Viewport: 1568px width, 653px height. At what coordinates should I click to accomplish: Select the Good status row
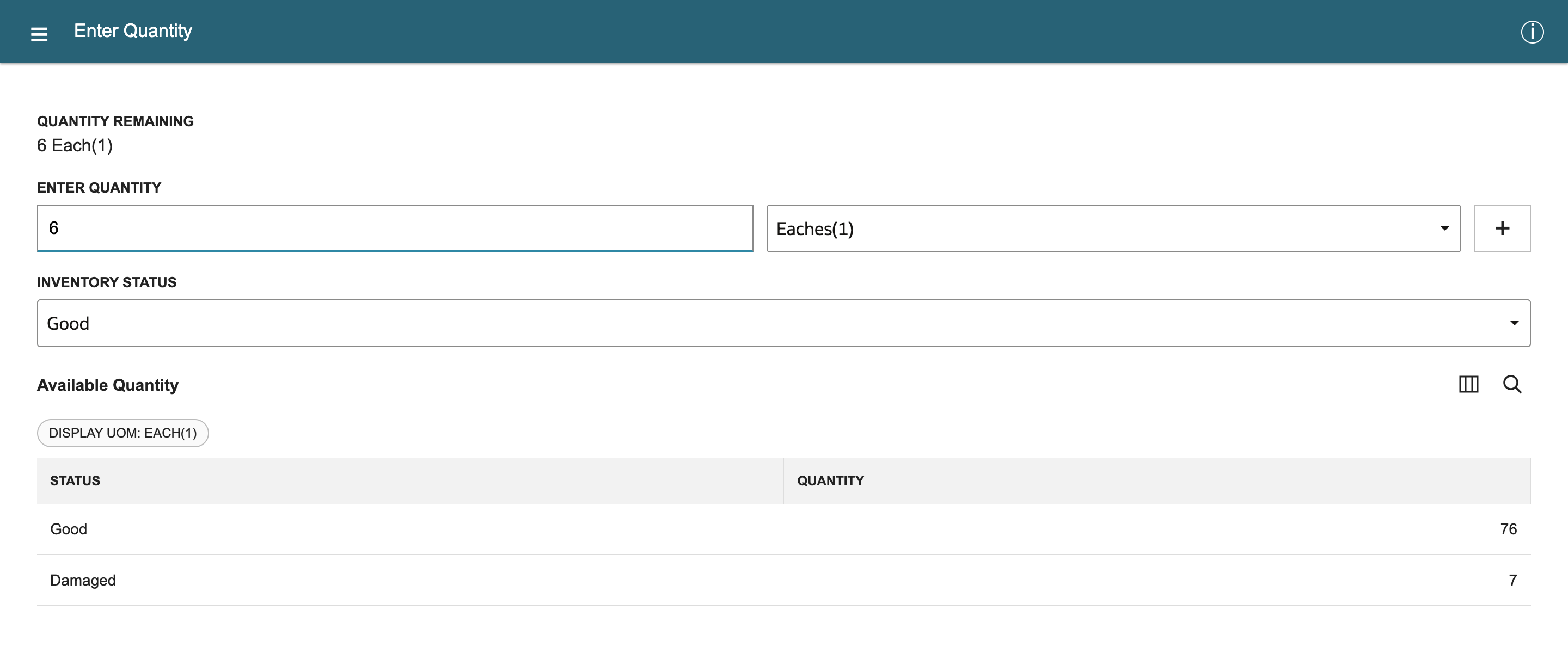tap(783, 529)
